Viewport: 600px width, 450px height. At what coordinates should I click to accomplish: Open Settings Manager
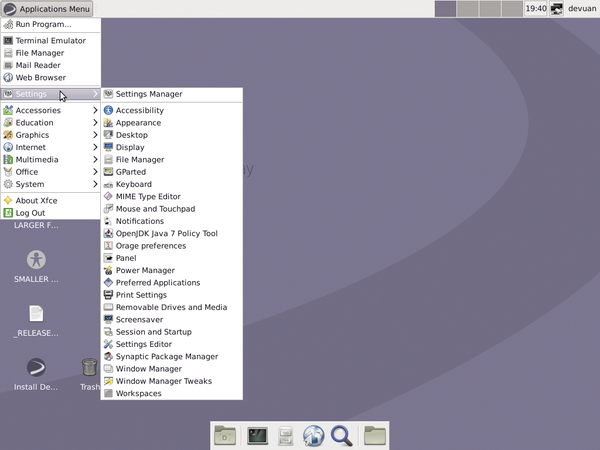tap(172, 94)
